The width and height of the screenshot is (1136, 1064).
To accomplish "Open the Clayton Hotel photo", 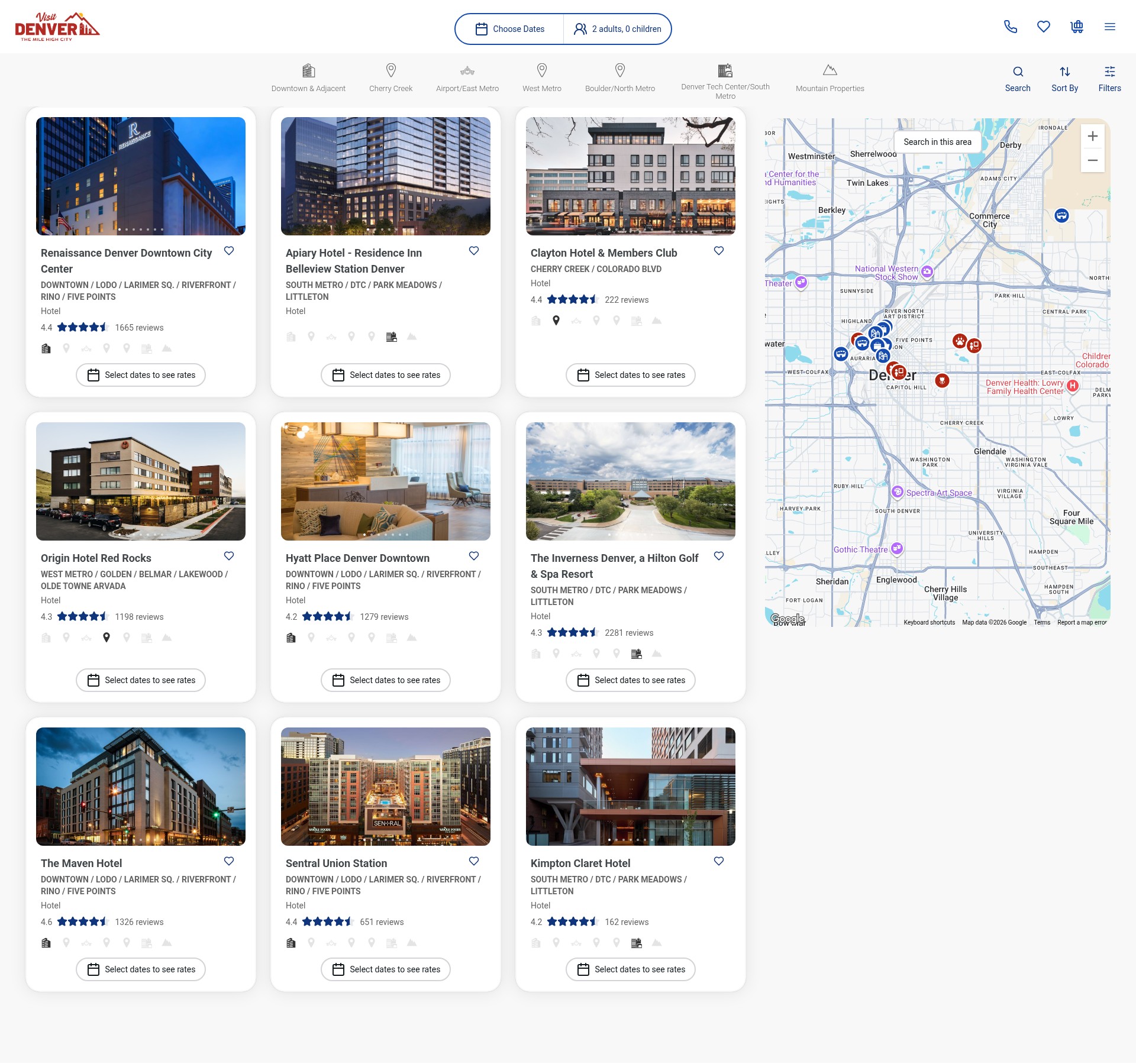I will click(631, 176).
